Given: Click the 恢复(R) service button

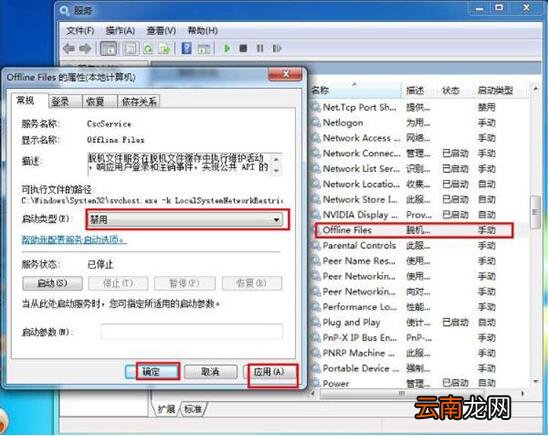Looking at the screenshot, I should [x=252, y=283].
